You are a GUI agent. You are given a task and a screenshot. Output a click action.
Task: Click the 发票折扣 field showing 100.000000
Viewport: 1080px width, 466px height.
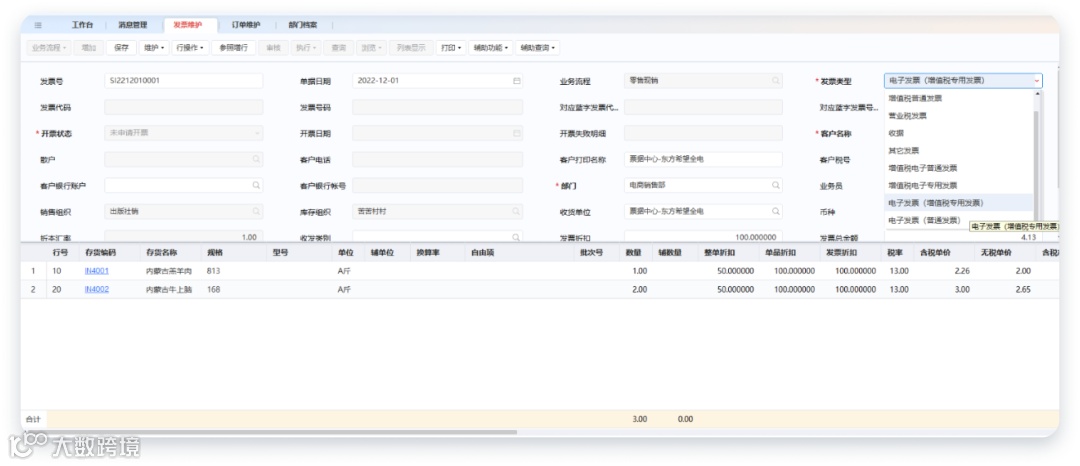click(703, 237)
